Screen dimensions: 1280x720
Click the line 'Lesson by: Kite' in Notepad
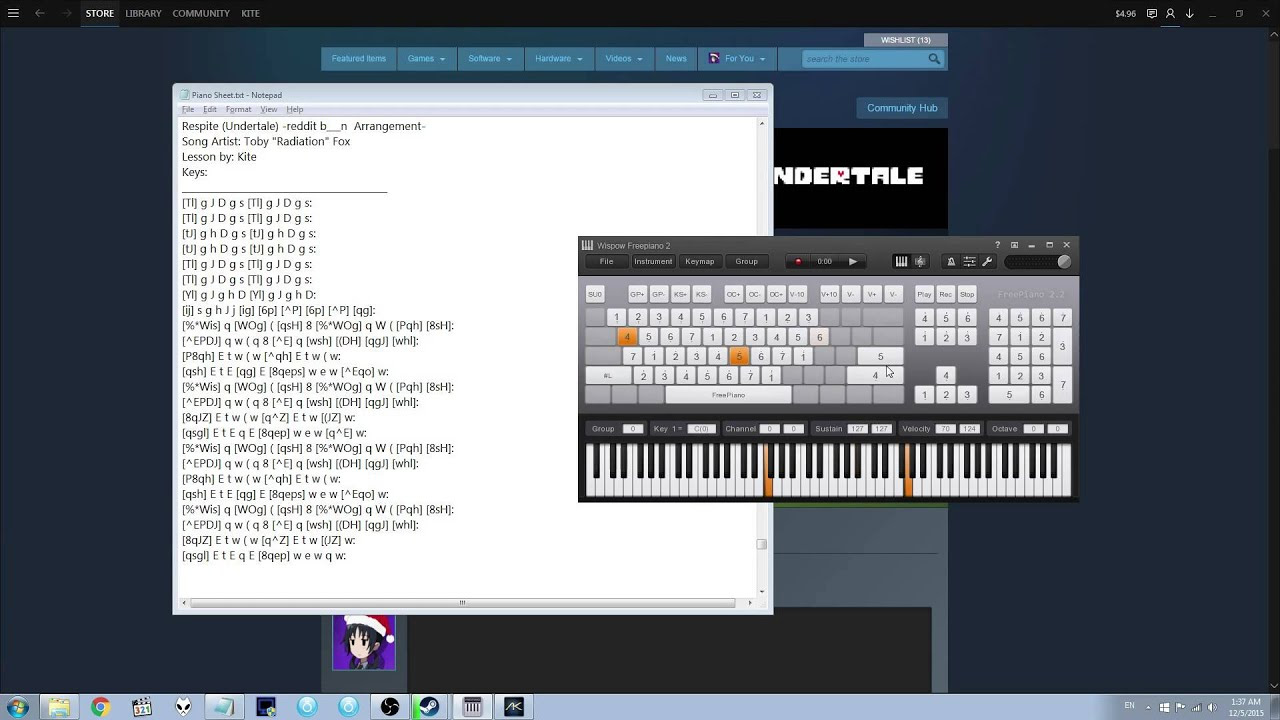(219, 157)
